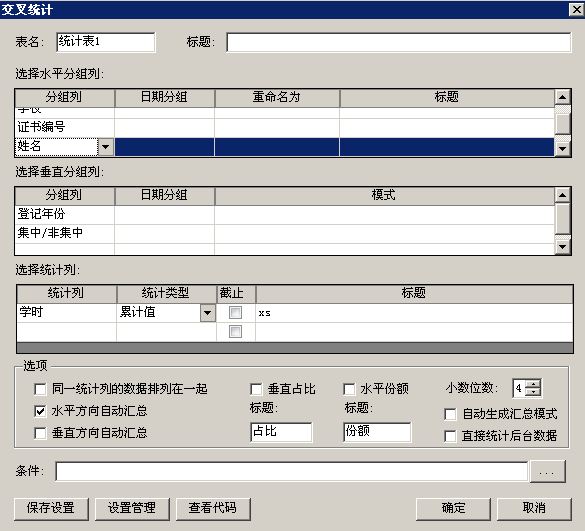Click 分组列 header in vertical grouping table
Viewport: 585px width, 531px height.
pyautogui.click(x=65, y=196)
